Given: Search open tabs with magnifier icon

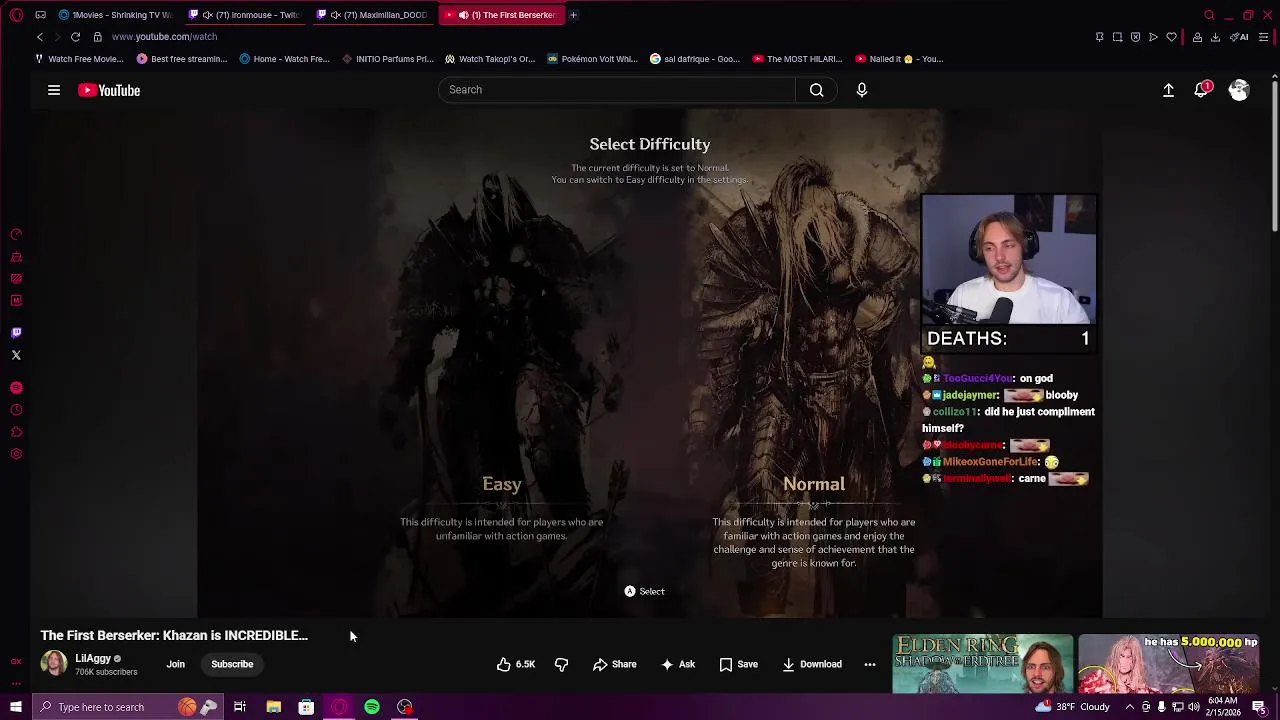Looking at the screenshot, I should (1209, 15).
